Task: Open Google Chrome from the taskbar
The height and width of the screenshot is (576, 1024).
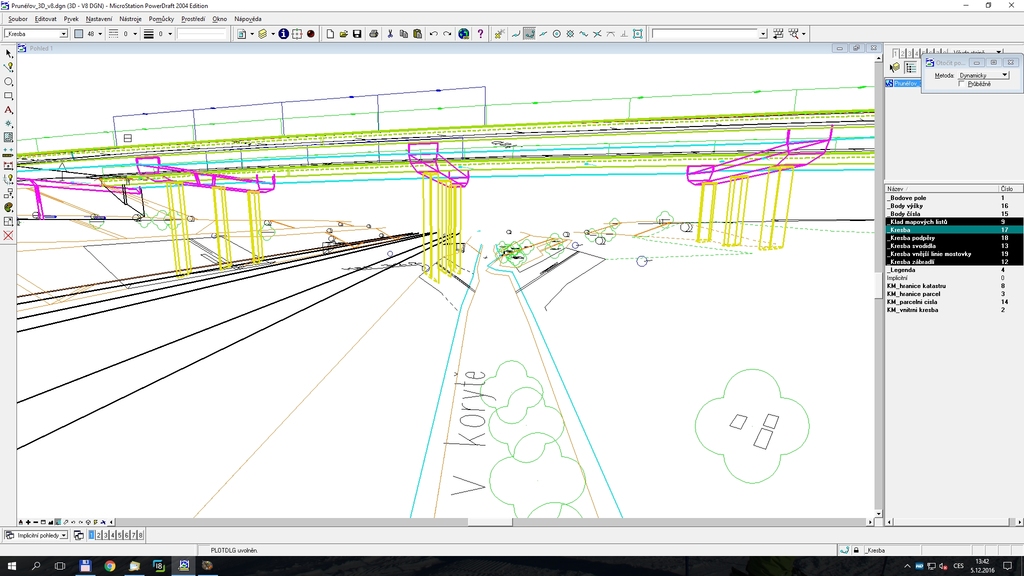Action: 109,566
